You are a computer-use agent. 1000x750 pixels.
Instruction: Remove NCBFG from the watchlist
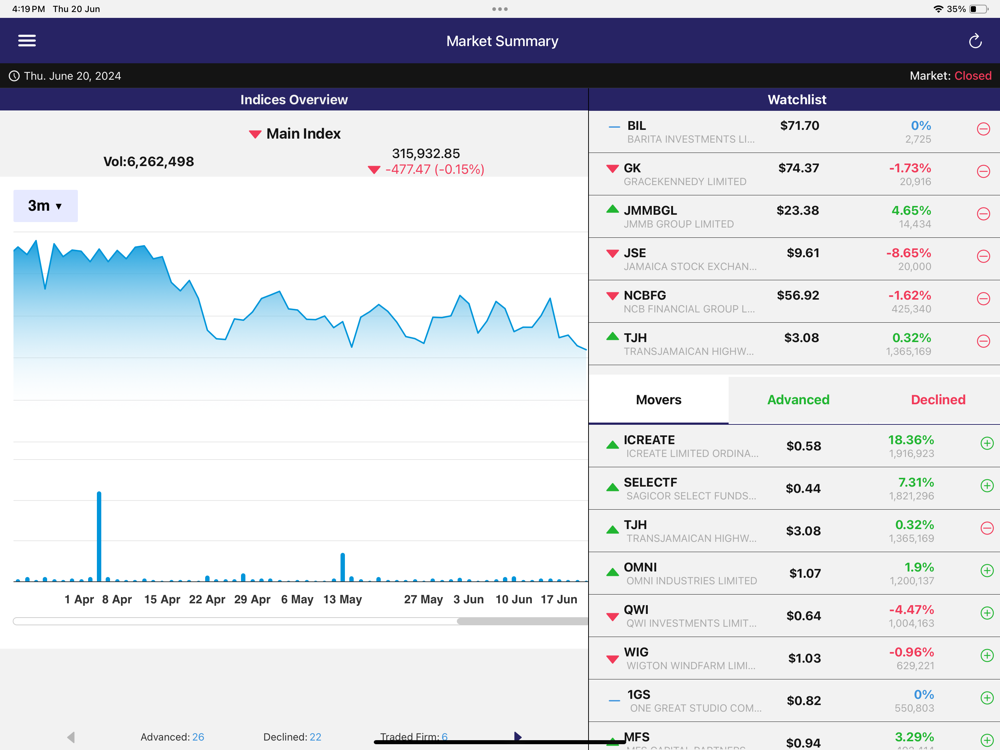click(x=983, y=299)
